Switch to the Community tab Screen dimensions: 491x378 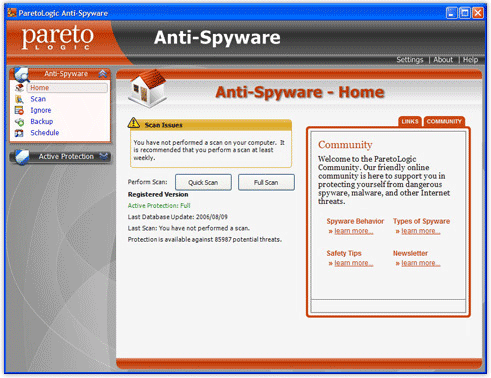tap(444, 121)
